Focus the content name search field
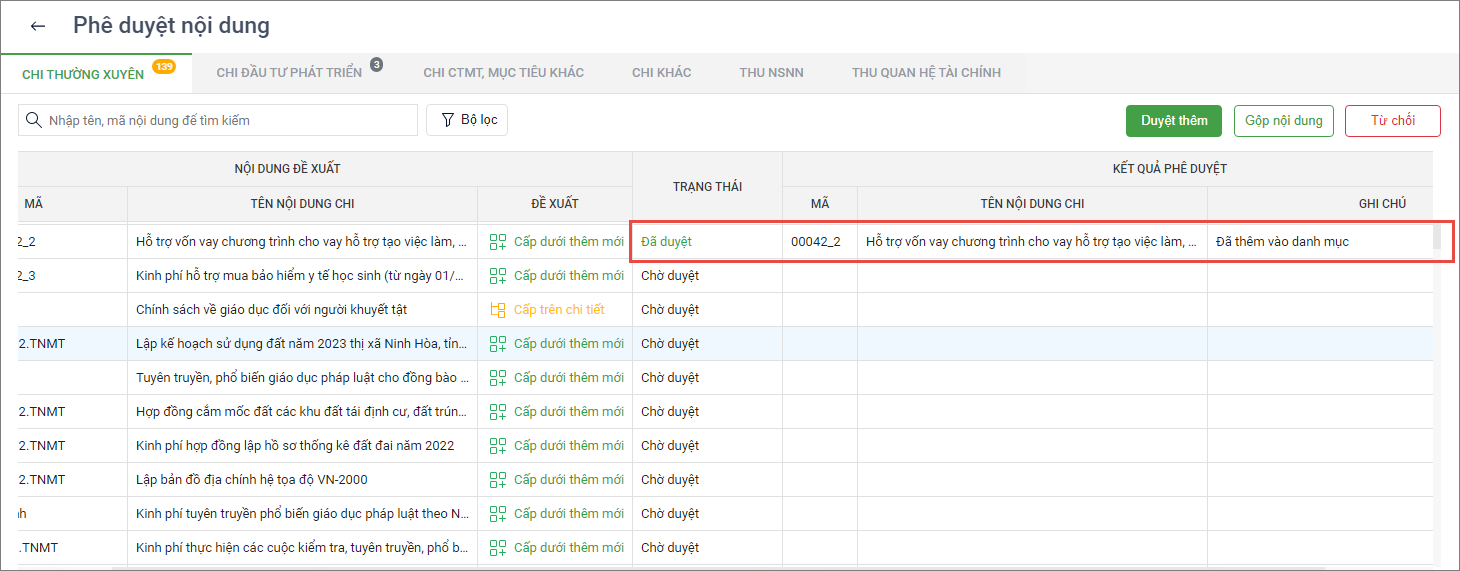 click(230, 120)
